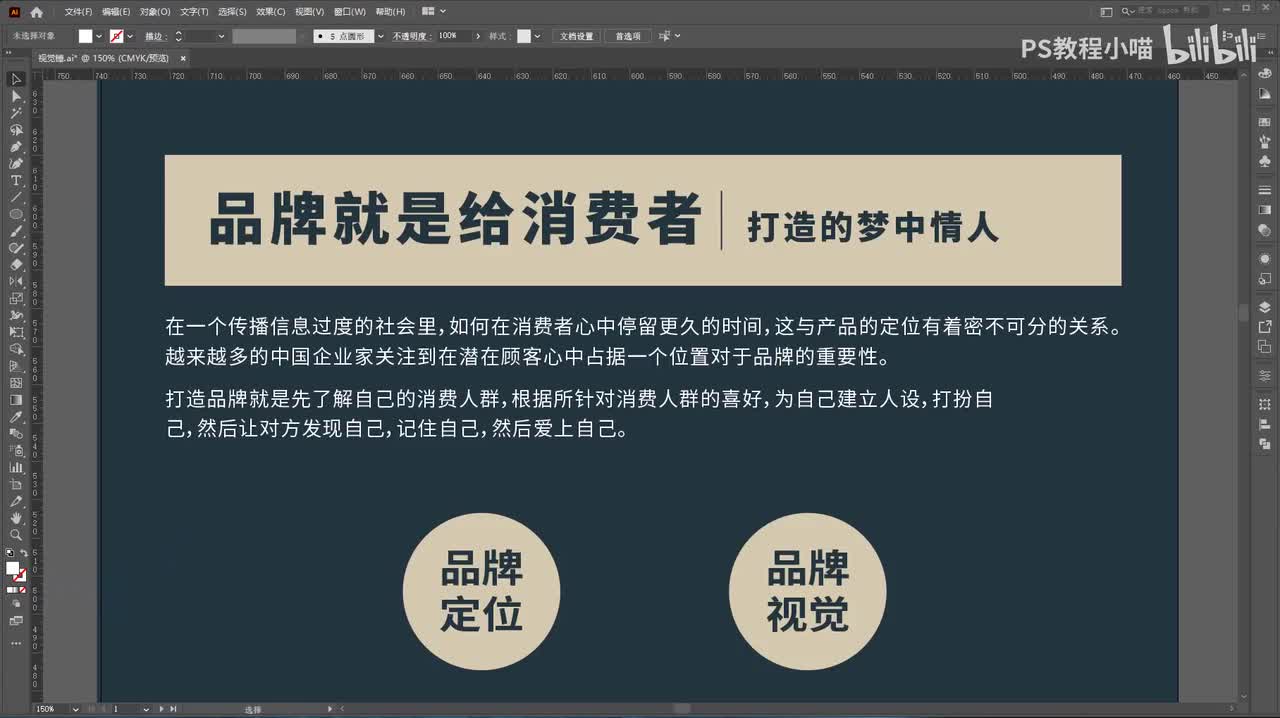Activate the Artboard tool
1280x718 pixels.
pyautogui.click(x=16, y=485)
